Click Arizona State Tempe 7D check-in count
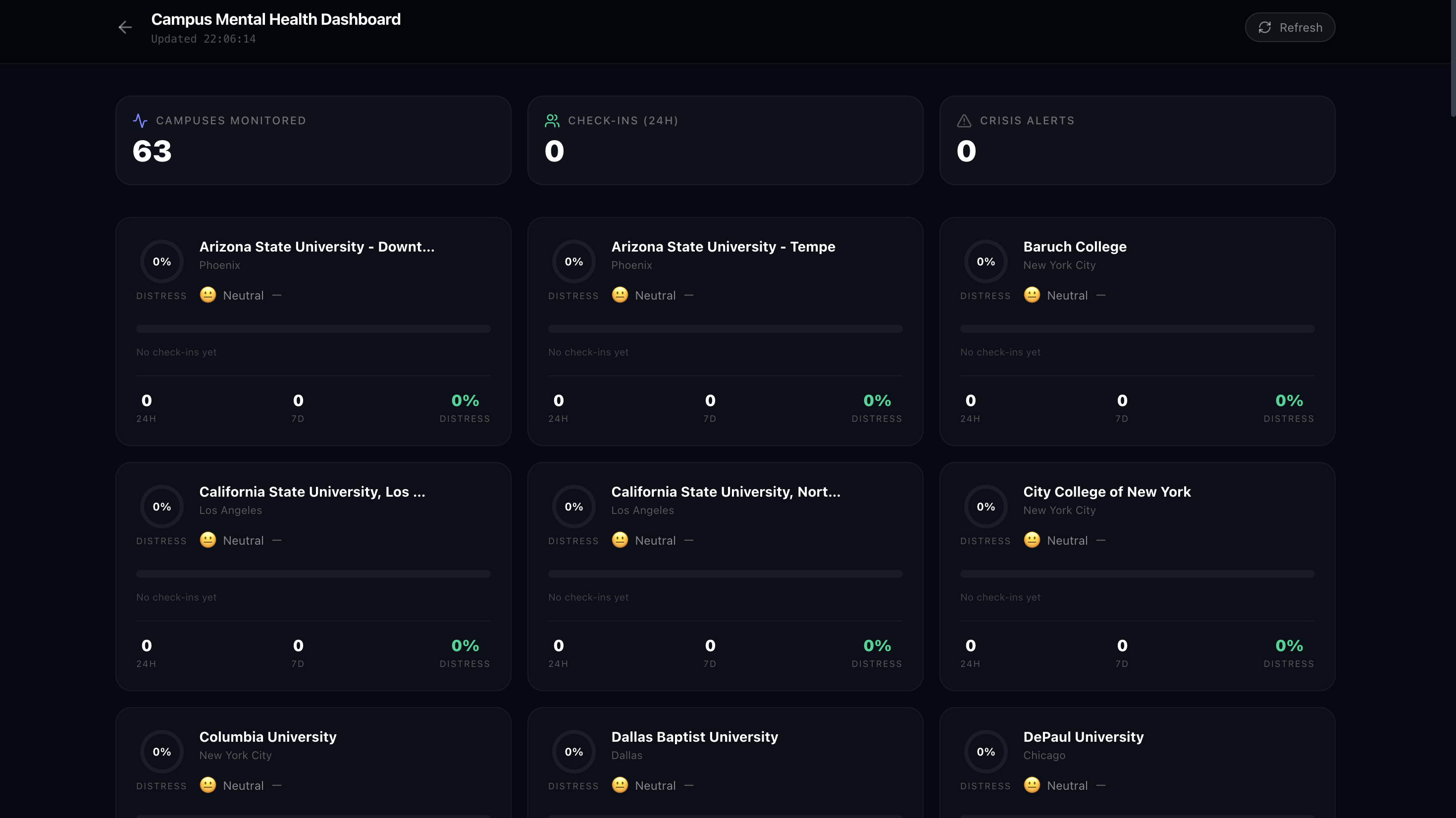This screenshot has width=1456, height=818. pyautogui.click(x=710, y=401)
